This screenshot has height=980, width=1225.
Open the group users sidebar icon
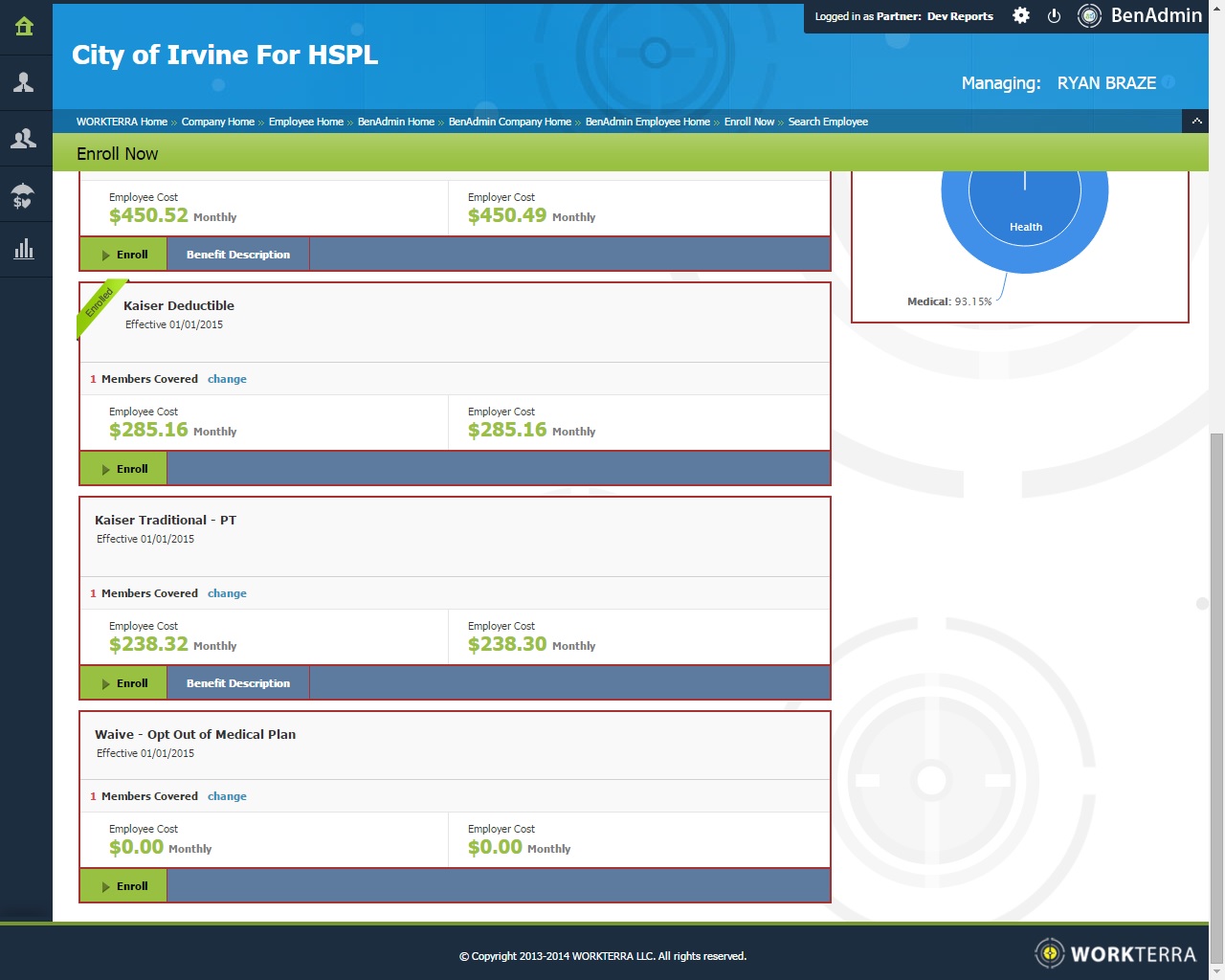coord(24,139)
